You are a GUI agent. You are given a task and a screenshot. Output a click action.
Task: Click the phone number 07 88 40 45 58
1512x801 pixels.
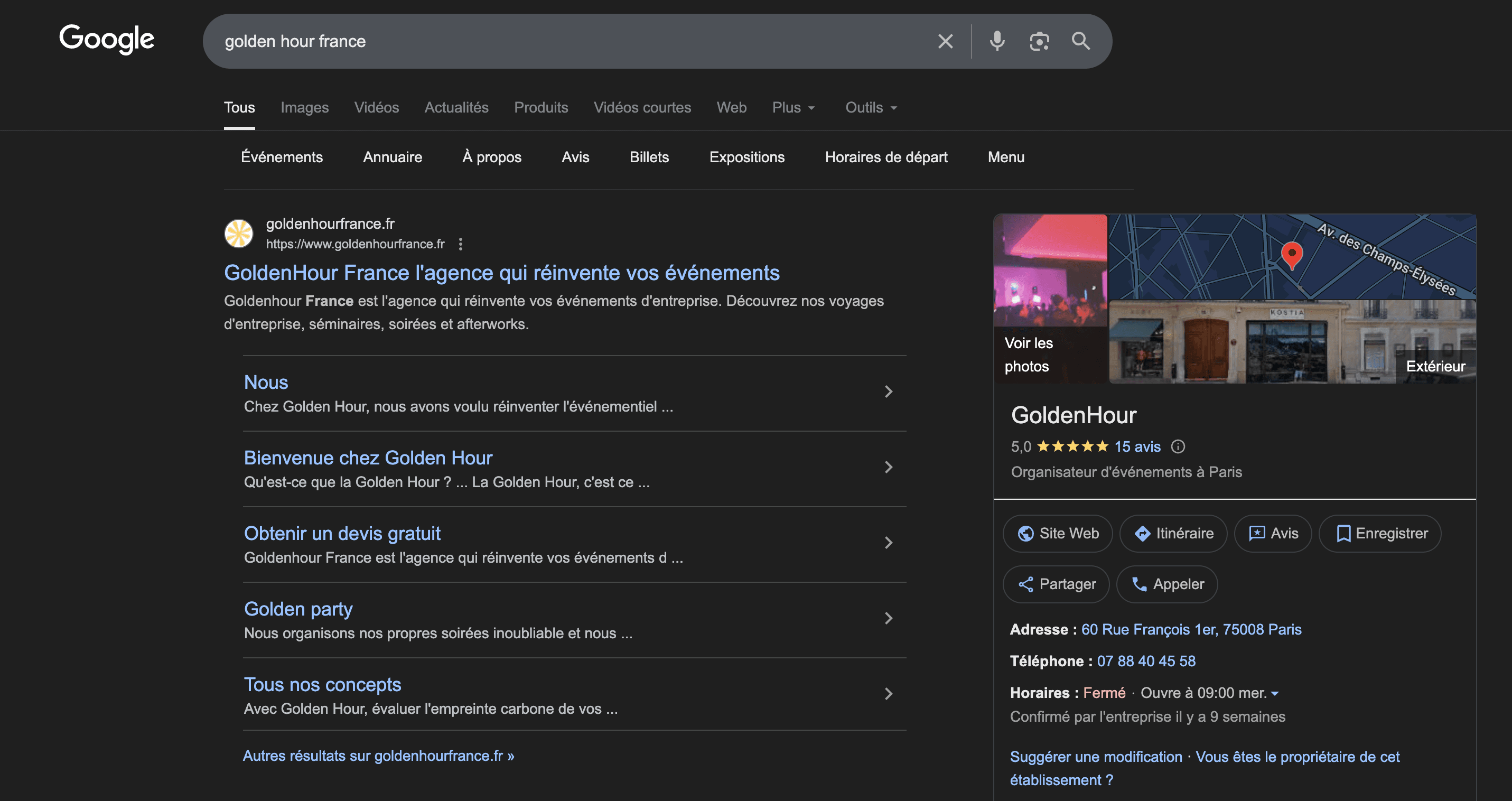click(1146, 662)
